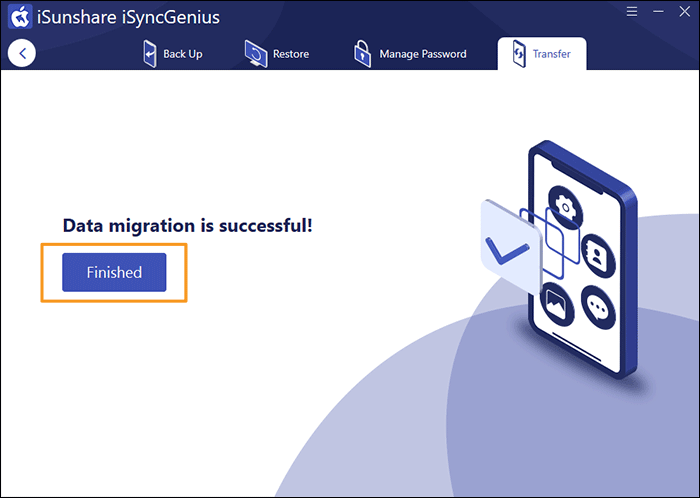
Task: Minimize the iSyncGenius window
Action: 658,12
